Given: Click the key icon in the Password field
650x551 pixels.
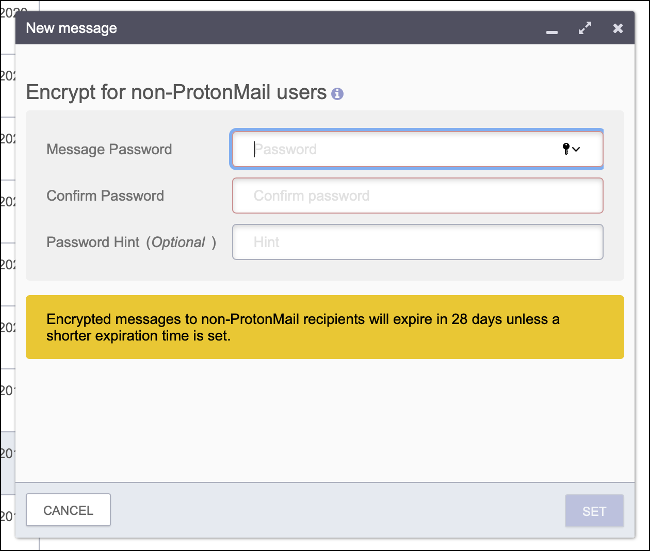Looking at the screenshot, I should pos(566,149).
